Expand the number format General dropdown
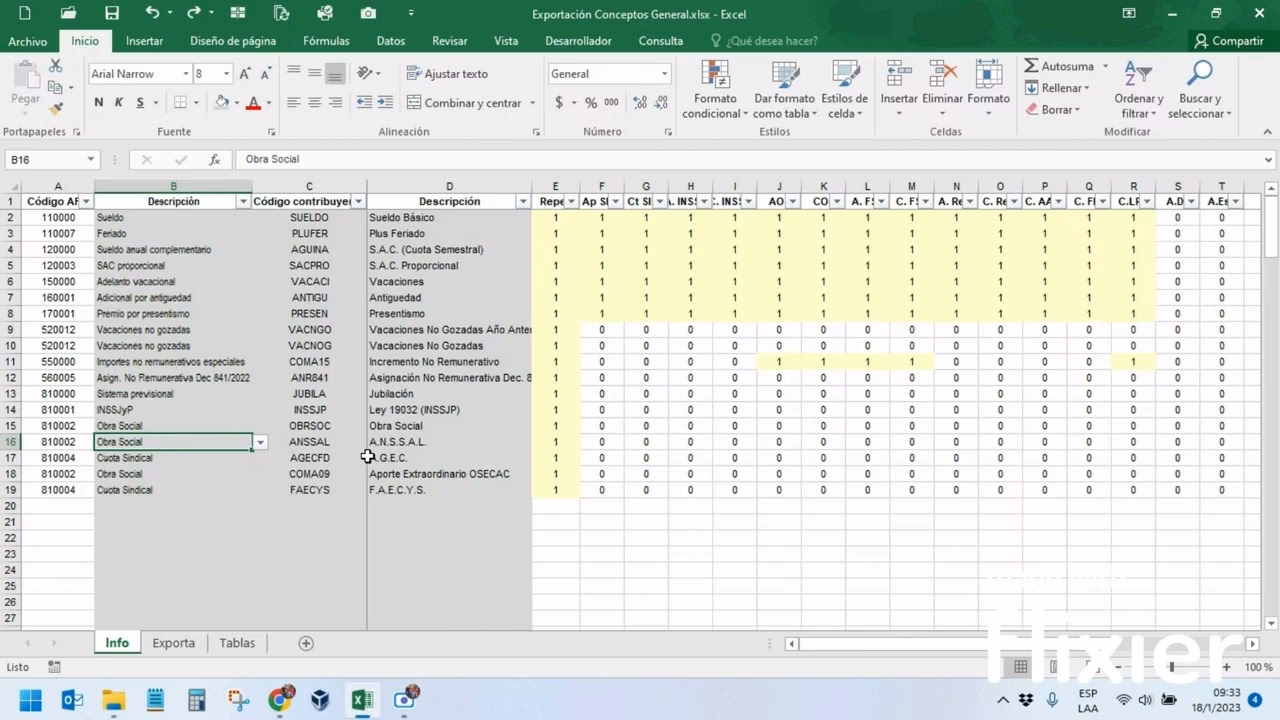The width and height of the screenshot is (1280, 720). 663,74
